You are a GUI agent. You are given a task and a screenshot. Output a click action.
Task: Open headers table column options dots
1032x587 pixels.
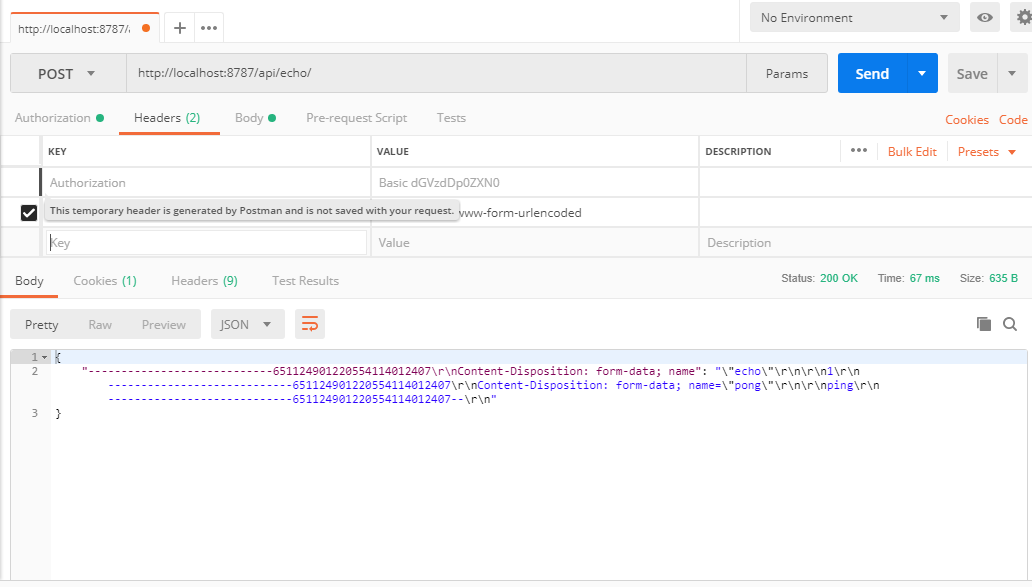click(858, 151)
